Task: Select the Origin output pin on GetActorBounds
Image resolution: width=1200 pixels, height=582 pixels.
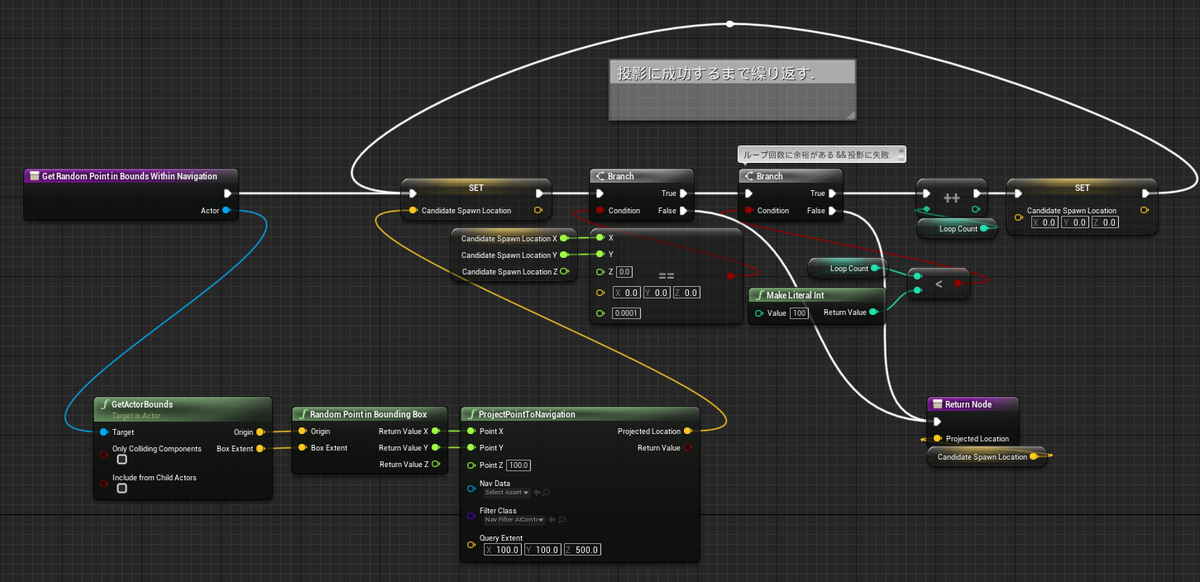Action: coord(261,432)
